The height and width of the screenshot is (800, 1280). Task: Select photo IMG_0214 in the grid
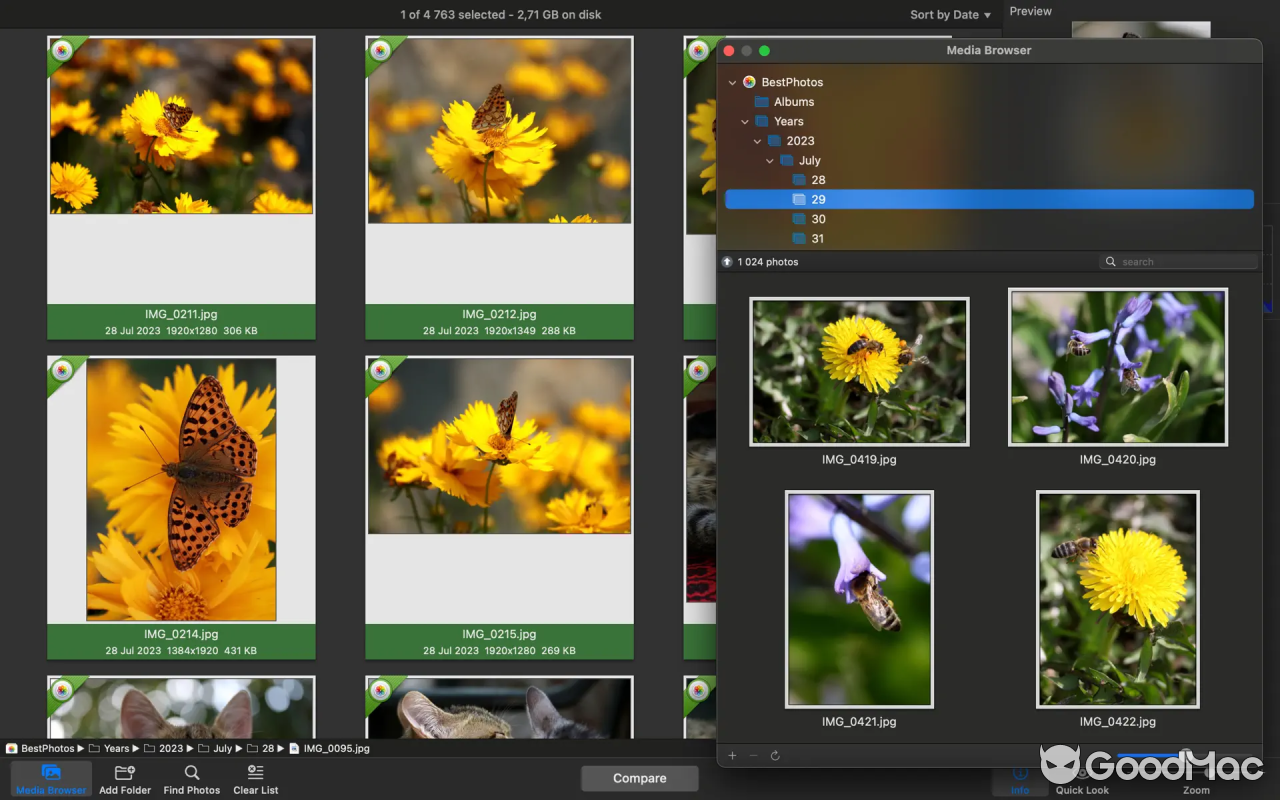pyautogui.click(x=181, y=489)
